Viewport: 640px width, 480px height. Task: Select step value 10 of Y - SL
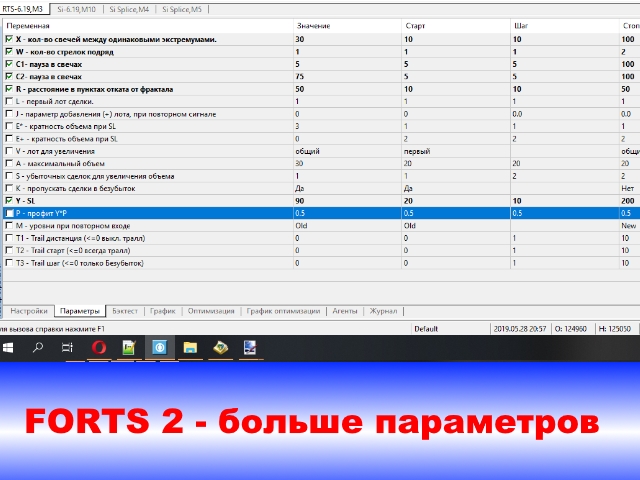(517, 201)
